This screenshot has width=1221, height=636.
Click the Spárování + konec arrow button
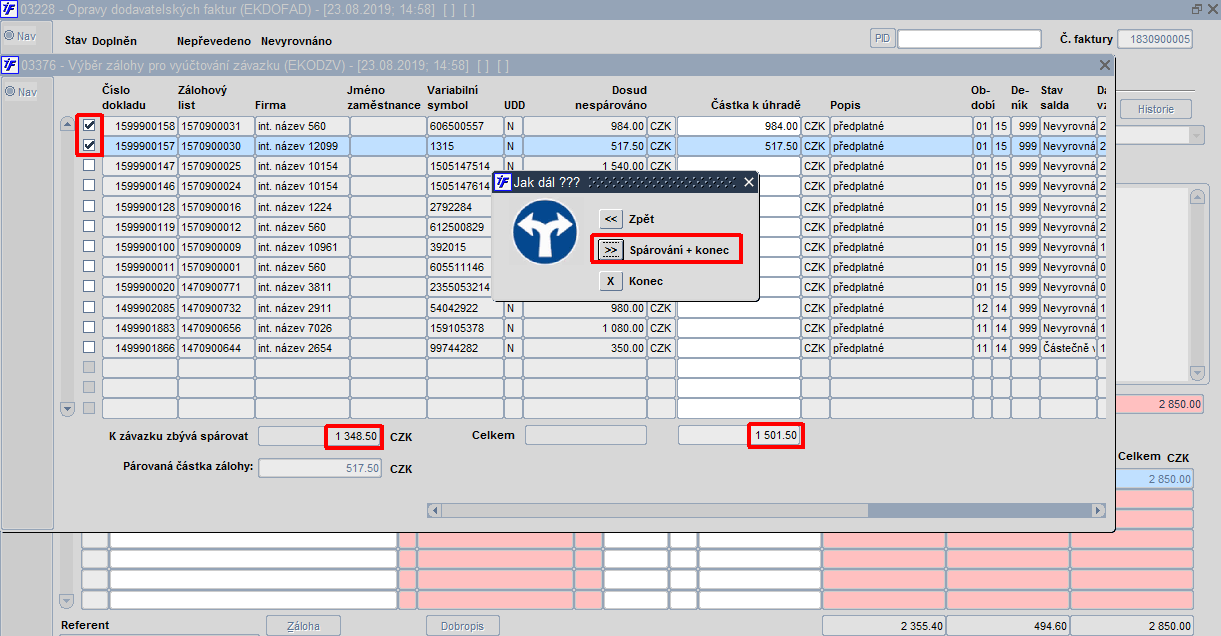[611, 249]
